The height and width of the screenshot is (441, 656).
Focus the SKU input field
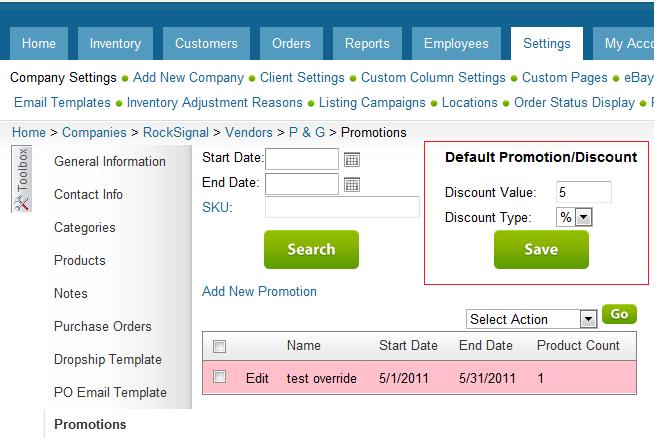click(342, 207)
